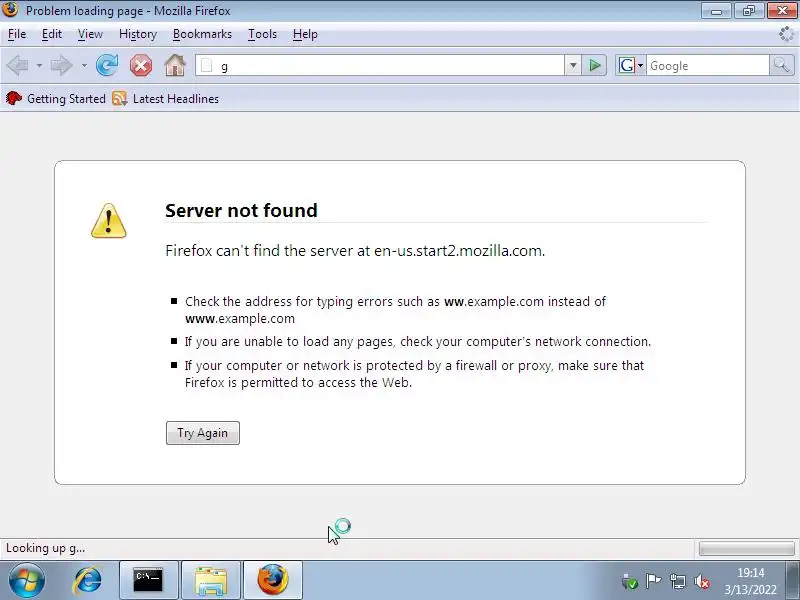The height and width of the screenshot is (600, 800).
Task: Open the Bookmarks menu
Action: click(x=202, y=34)
